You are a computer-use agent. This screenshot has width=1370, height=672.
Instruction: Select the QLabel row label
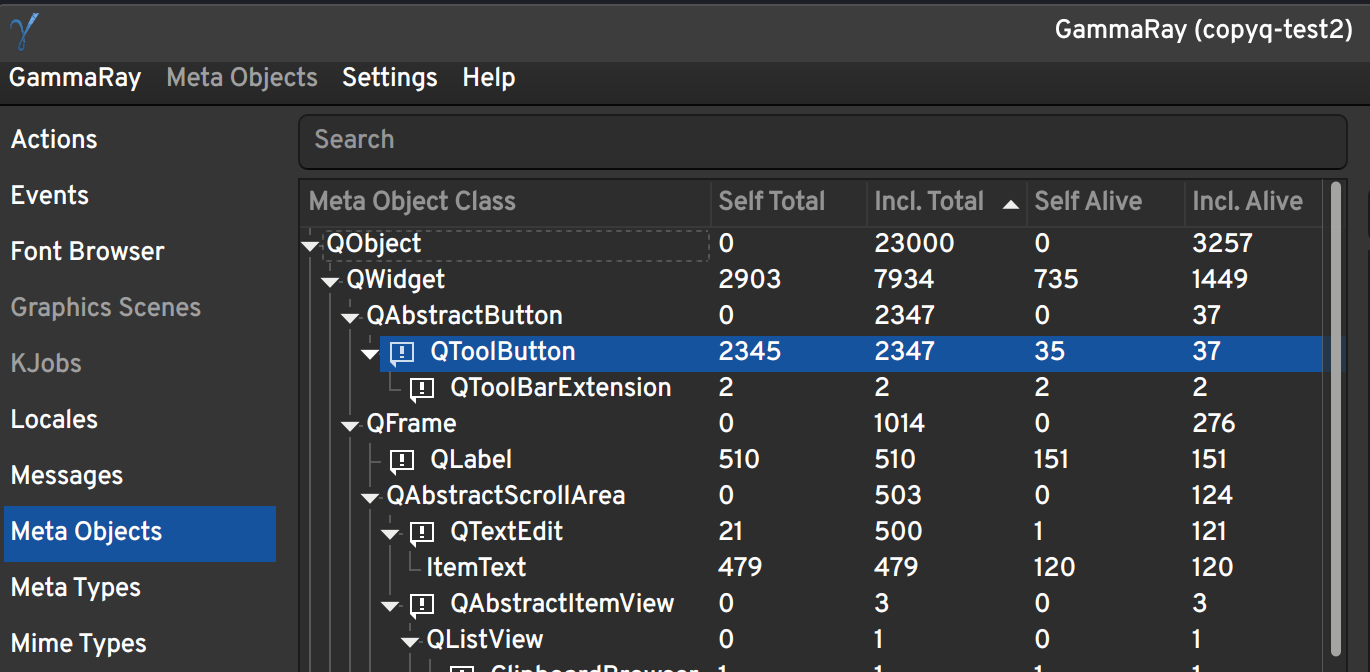tap(471, 460)
